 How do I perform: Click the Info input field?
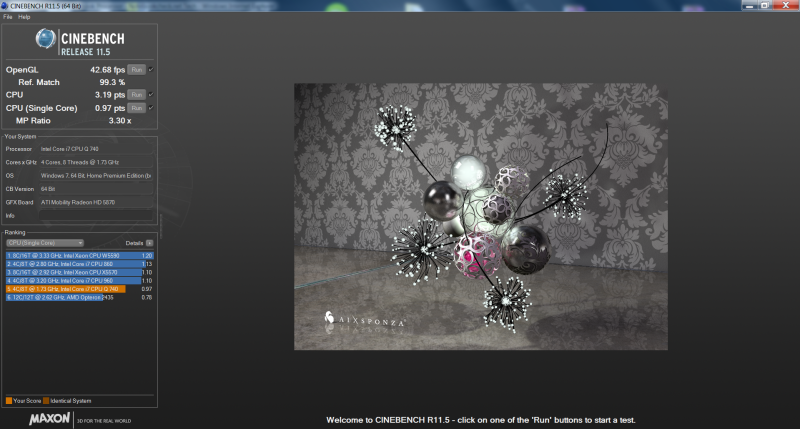point(96,216)
